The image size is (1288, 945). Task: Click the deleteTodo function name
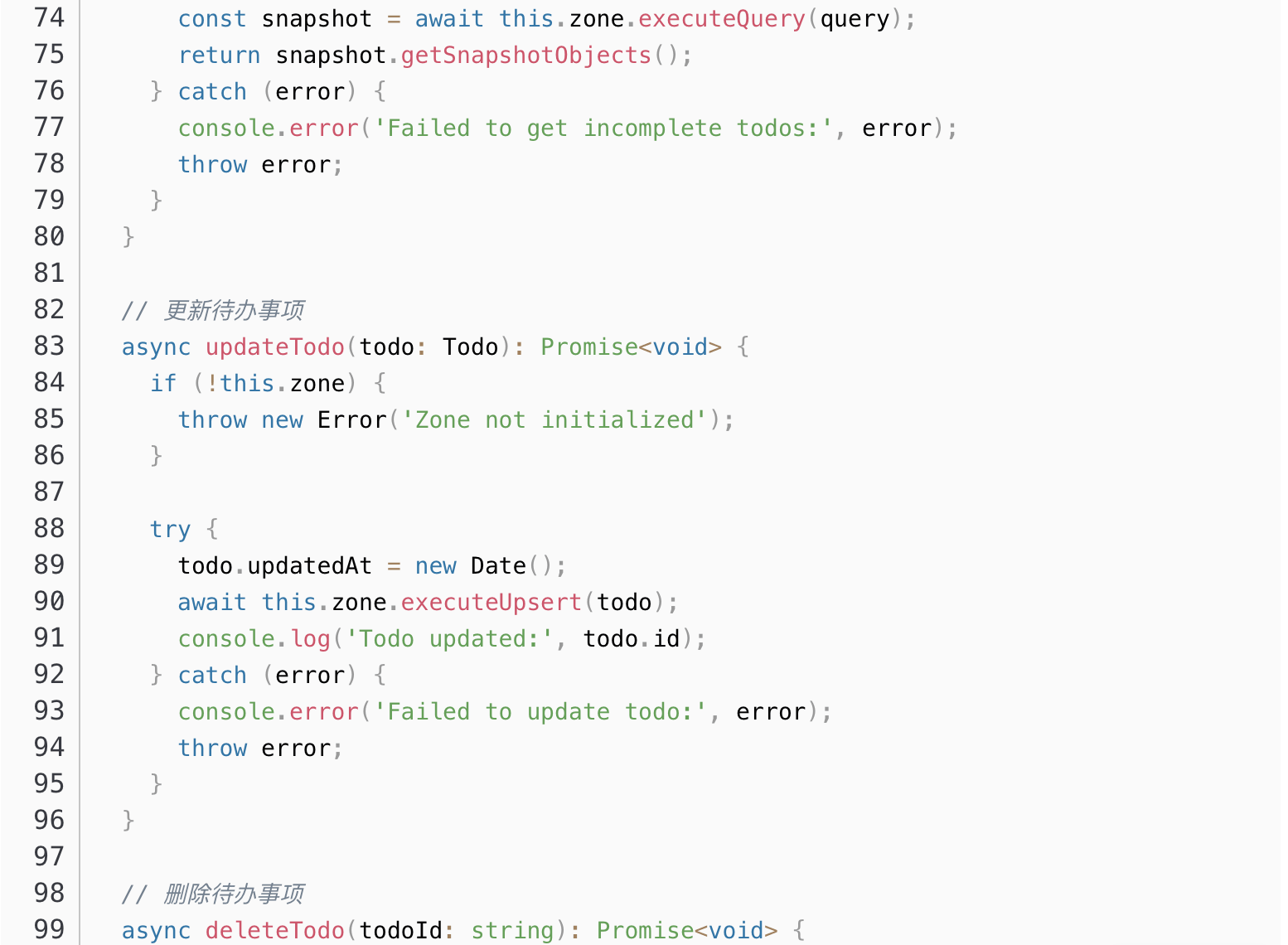click(x=274, y=930)
